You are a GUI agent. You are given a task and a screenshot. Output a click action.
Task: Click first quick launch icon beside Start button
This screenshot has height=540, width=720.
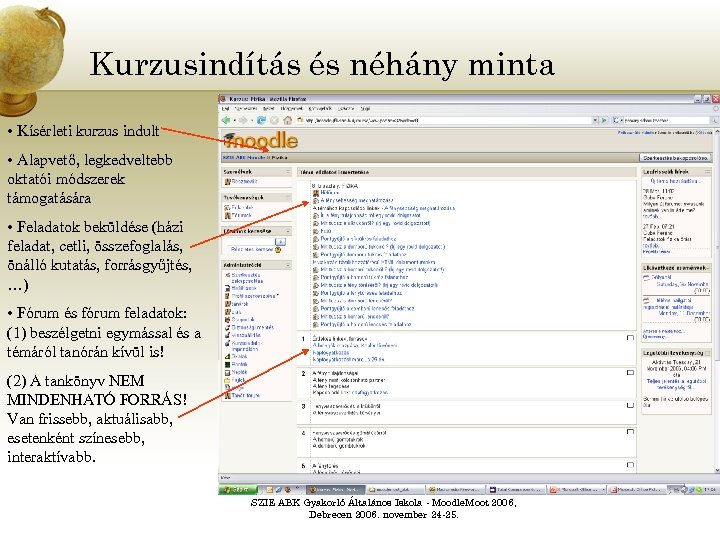[x=270, y=489]
